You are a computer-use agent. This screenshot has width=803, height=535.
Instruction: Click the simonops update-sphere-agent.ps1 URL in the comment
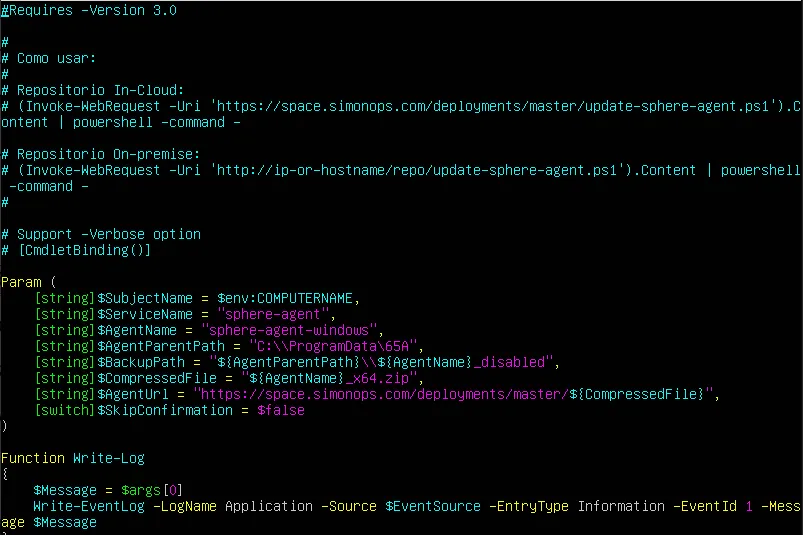494,106
